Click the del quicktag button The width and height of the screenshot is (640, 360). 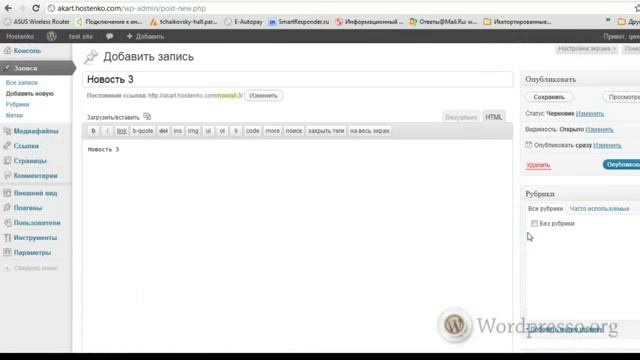(x=163, y=131)
